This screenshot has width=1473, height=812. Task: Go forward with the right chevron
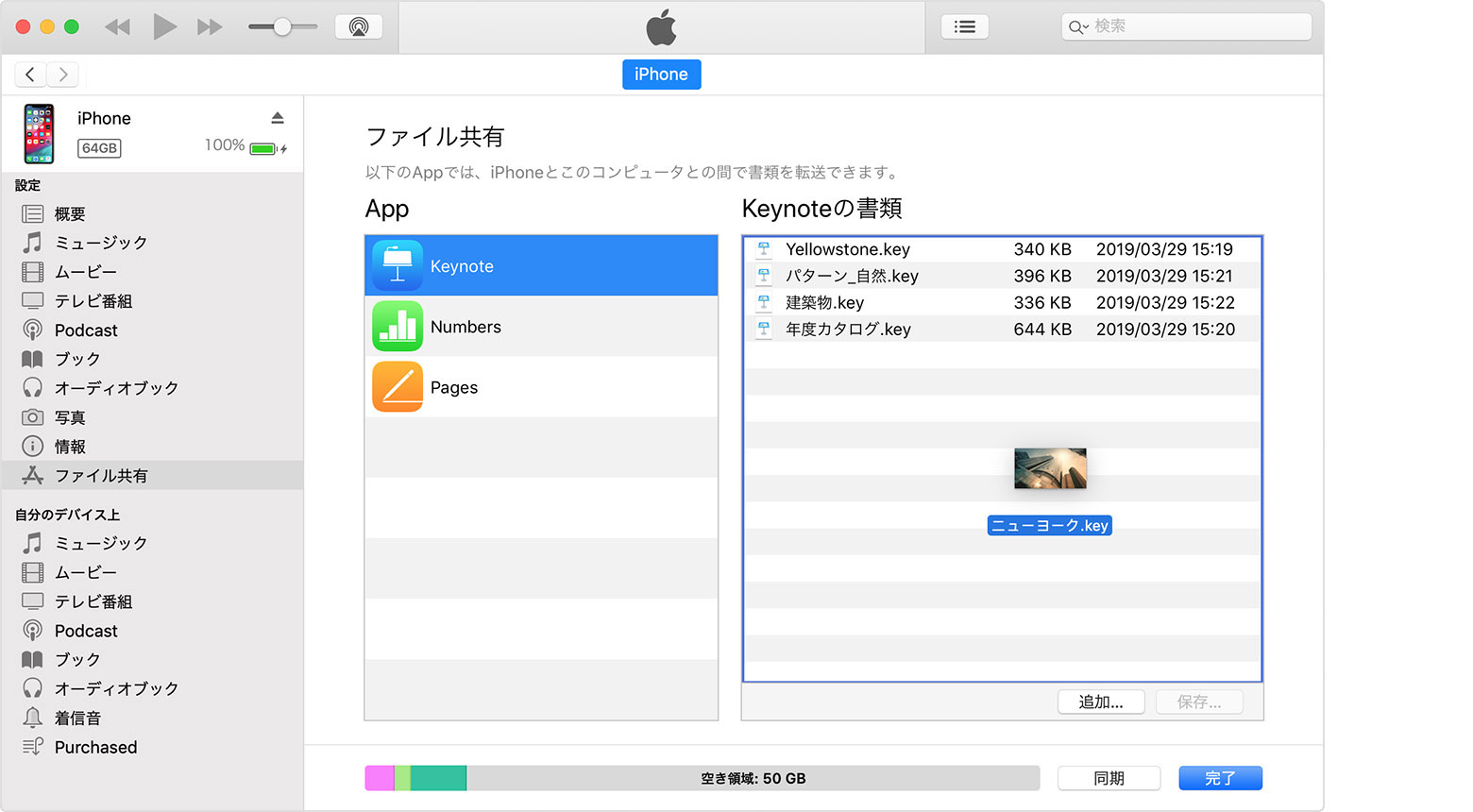coord(63,74)
